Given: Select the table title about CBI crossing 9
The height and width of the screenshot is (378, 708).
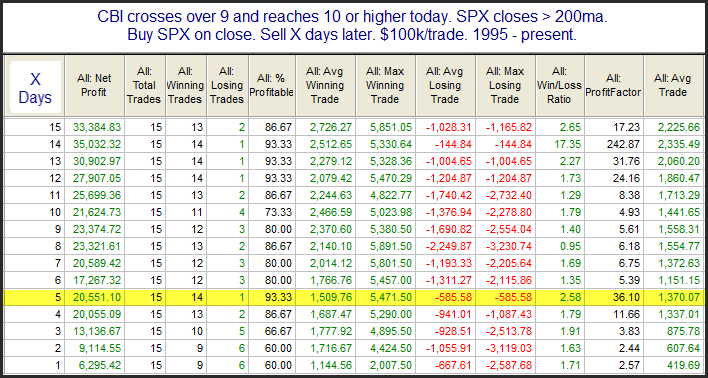Looking at the screenshot, I should tap(352, 26).
